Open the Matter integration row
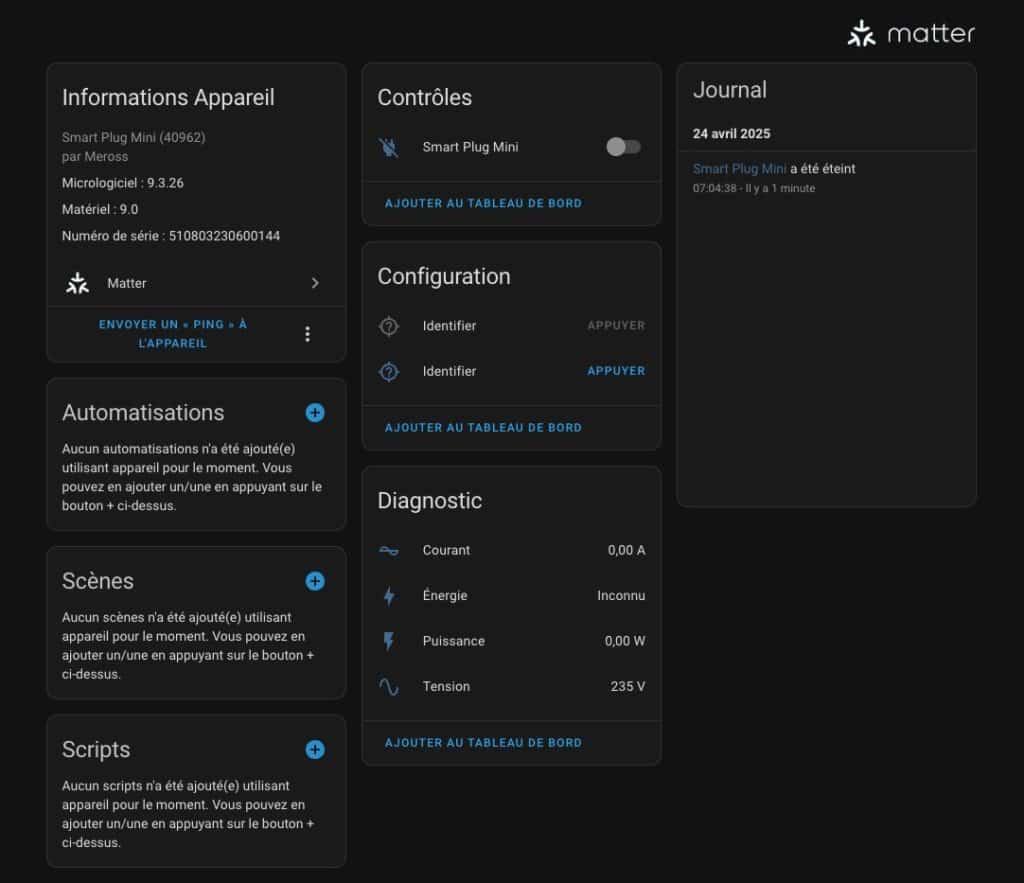1024x883 pixels. point(196,283)
